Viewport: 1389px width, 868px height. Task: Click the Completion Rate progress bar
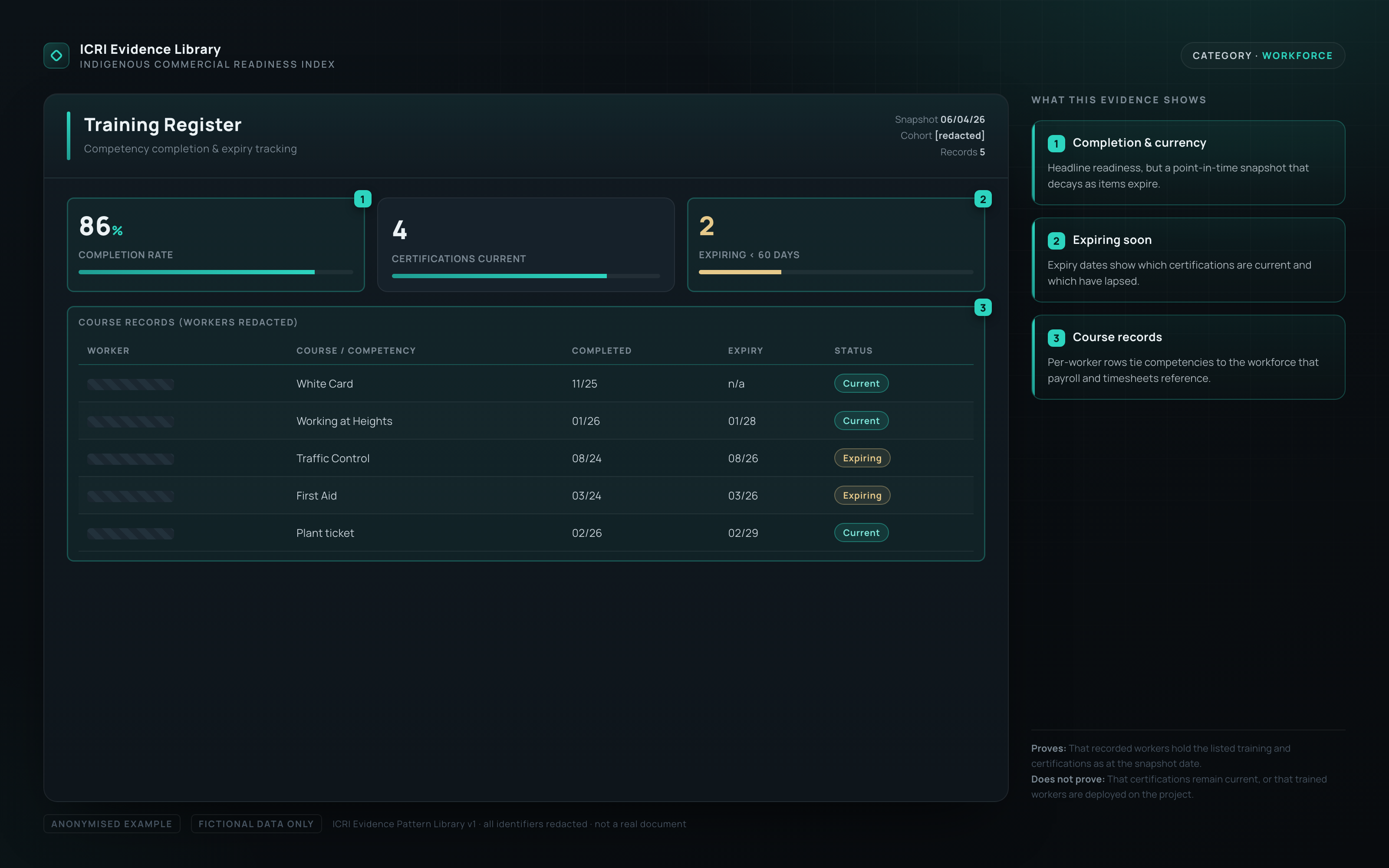216,272
